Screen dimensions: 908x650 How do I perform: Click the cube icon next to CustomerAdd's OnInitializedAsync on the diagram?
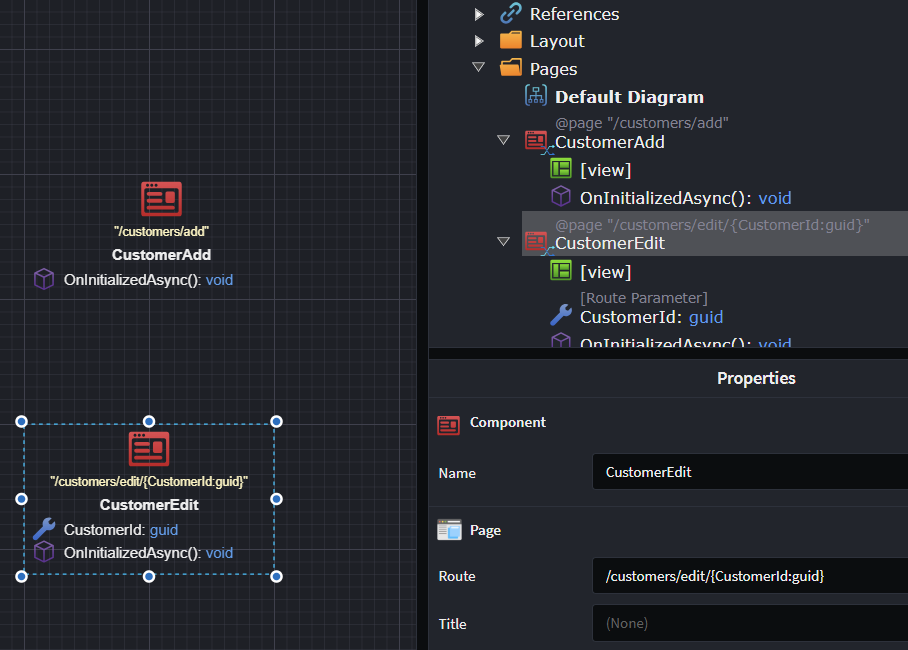pyautogui.click(x=44, y=279)
